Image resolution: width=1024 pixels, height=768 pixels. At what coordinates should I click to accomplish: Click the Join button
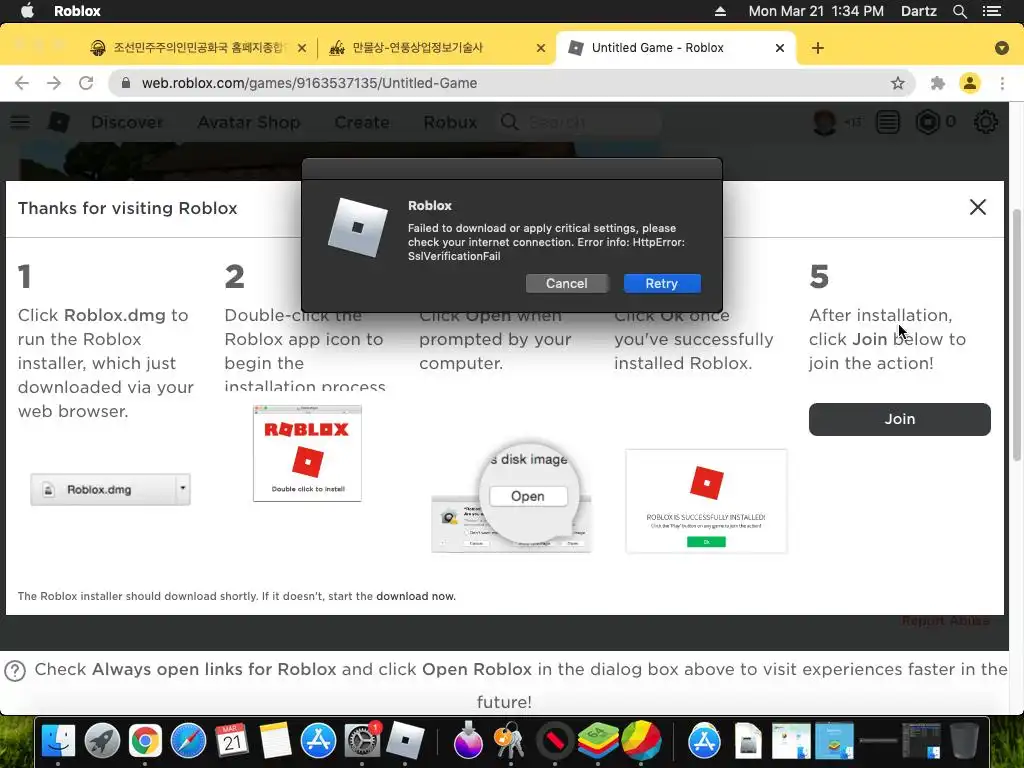click(899, 419)
